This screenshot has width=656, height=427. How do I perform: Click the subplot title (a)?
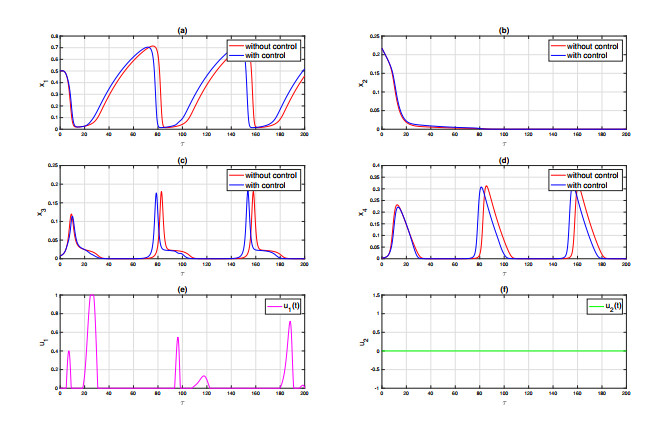(x=181, y=31)
